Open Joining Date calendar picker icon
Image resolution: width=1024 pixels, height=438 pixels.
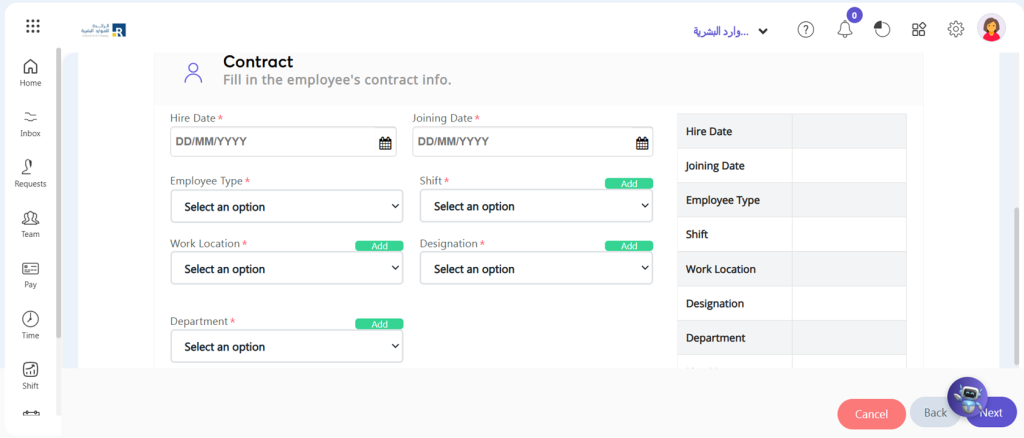coord(642,143)
